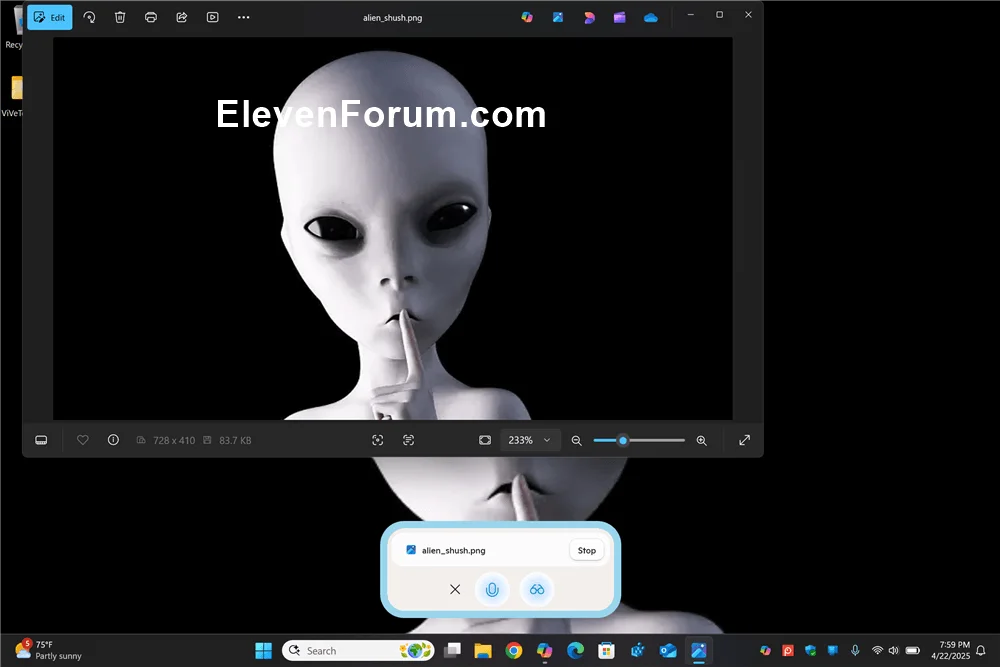Open Wi-Fi quick settings in tray
Image resolution: width=1000 pixels, height=667 pixels.
click(x=878, y=650)
